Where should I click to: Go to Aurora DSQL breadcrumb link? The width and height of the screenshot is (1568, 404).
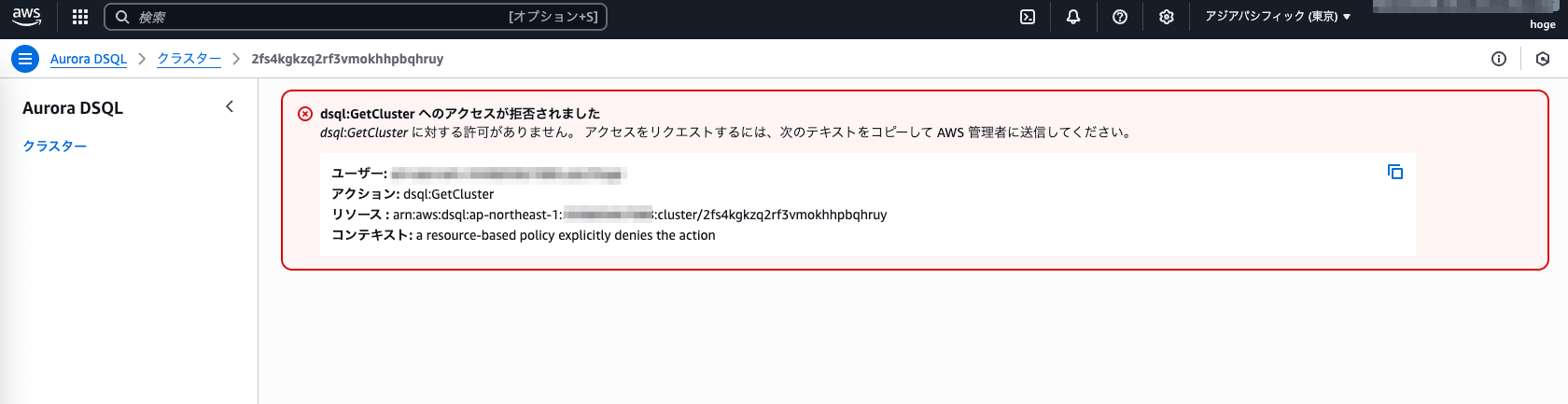pos(89,59)
